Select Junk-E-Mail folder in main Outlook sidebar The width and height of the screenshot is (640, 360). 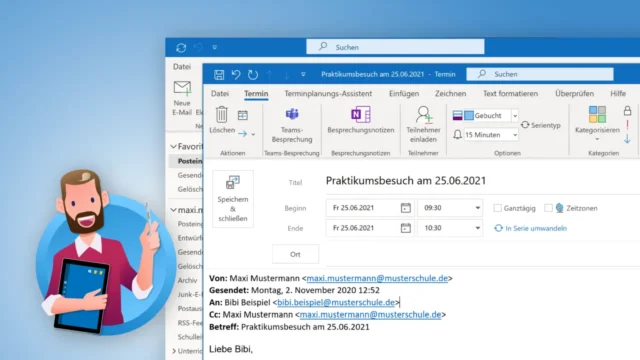(x=190, y=294)
